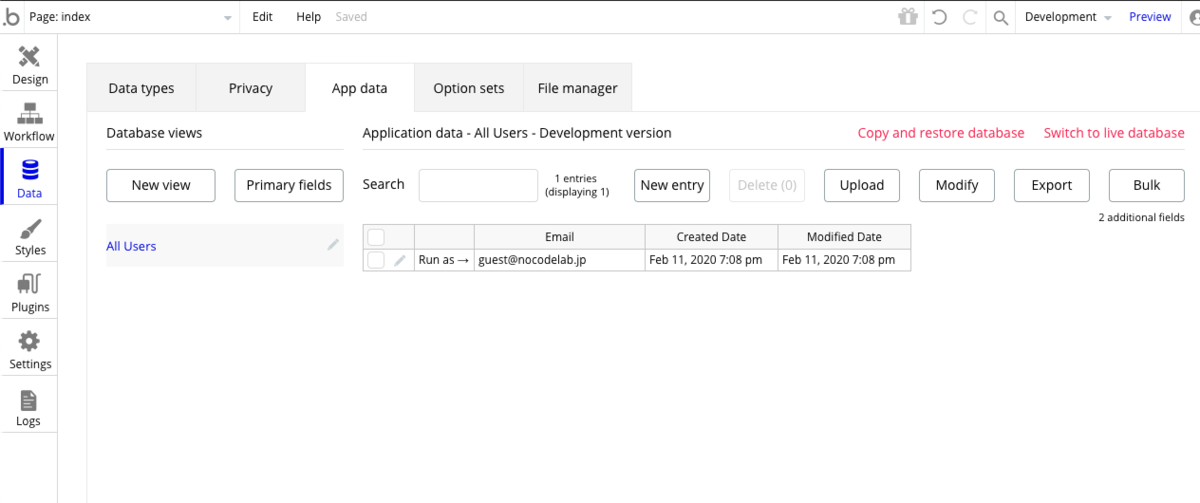Click the gift icon in top bar
Screen dimensions: 1200x503
coord(907,17)
